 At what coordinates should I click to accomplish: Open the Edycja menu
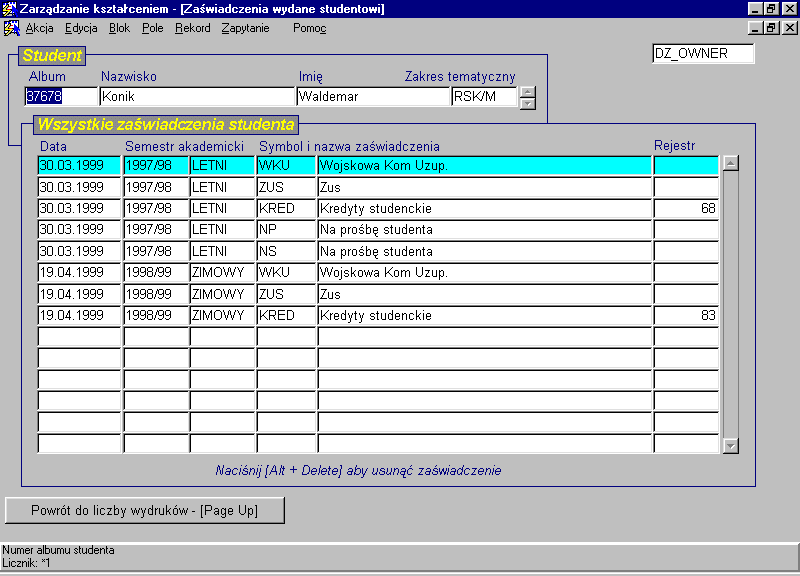(81, 28)
